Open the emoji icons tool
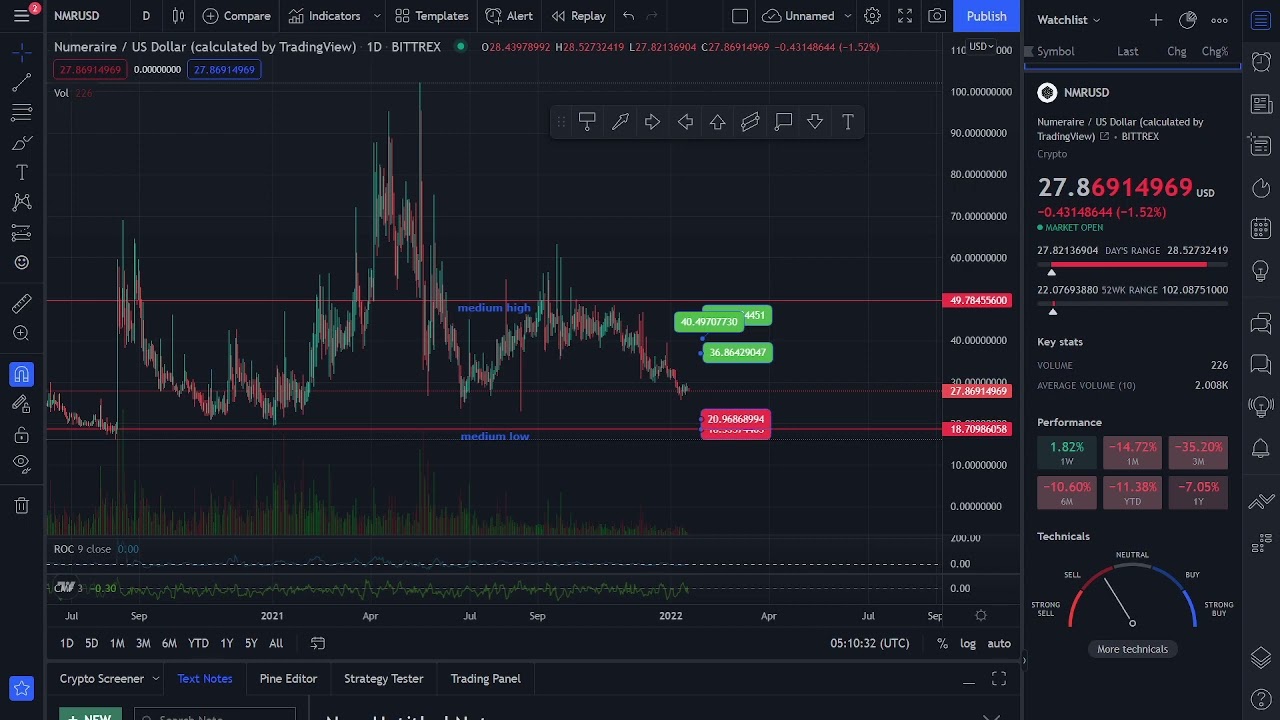The image size is (1280, 720). [21, 263]
